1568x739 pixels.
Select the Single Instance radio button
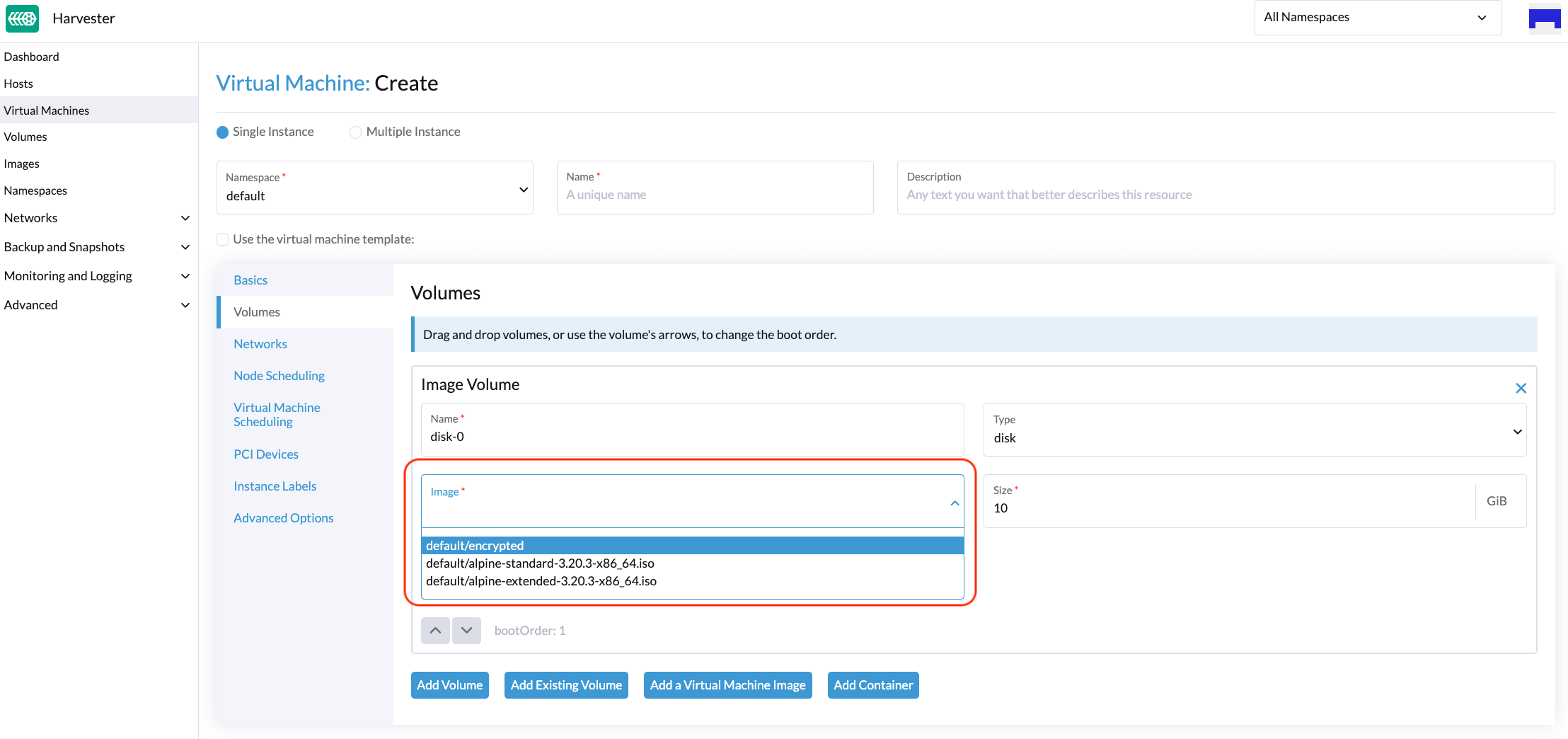pyautogui.click(x=222, y=132)
